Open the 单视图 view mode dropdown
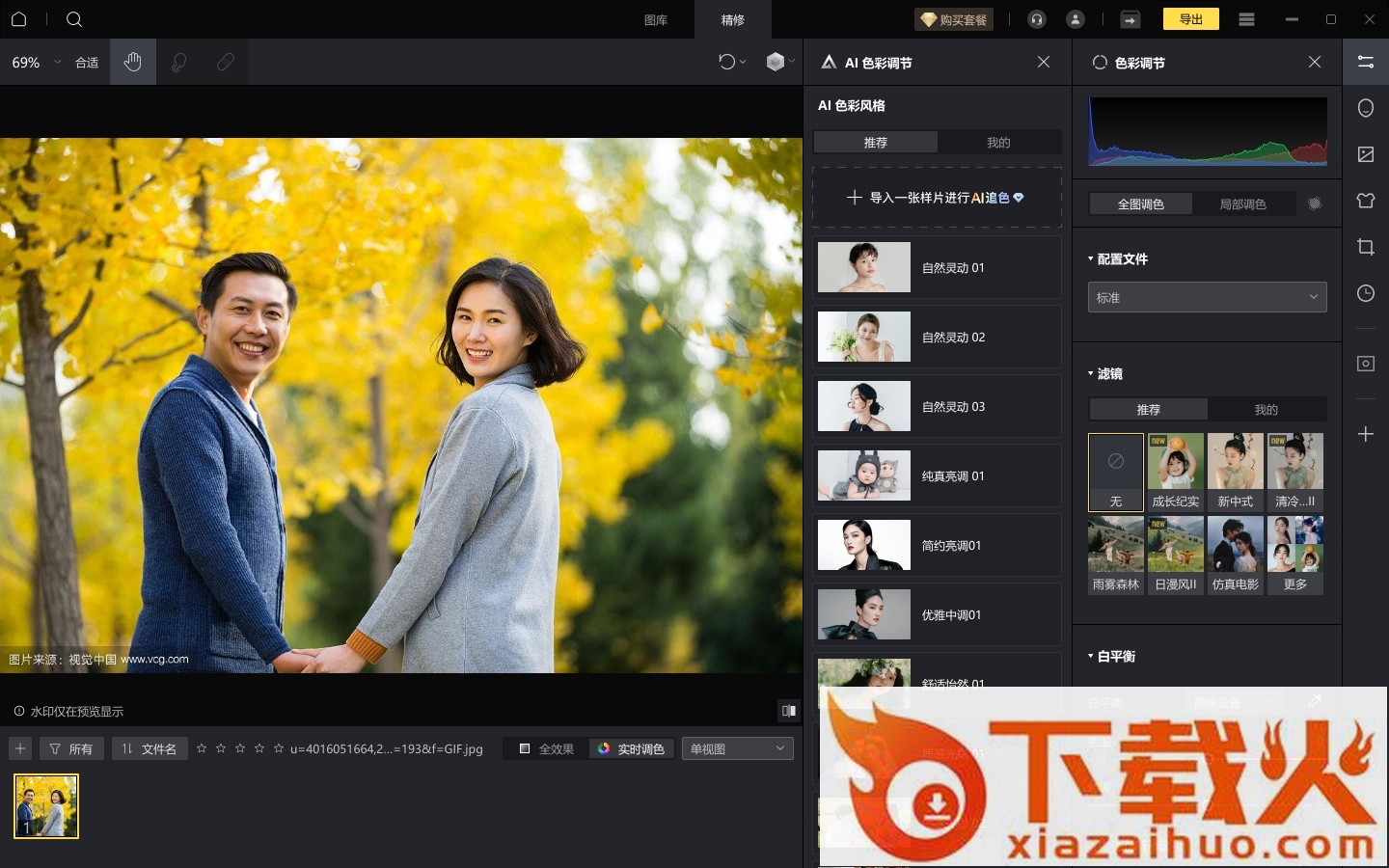 tap(737, 748)
